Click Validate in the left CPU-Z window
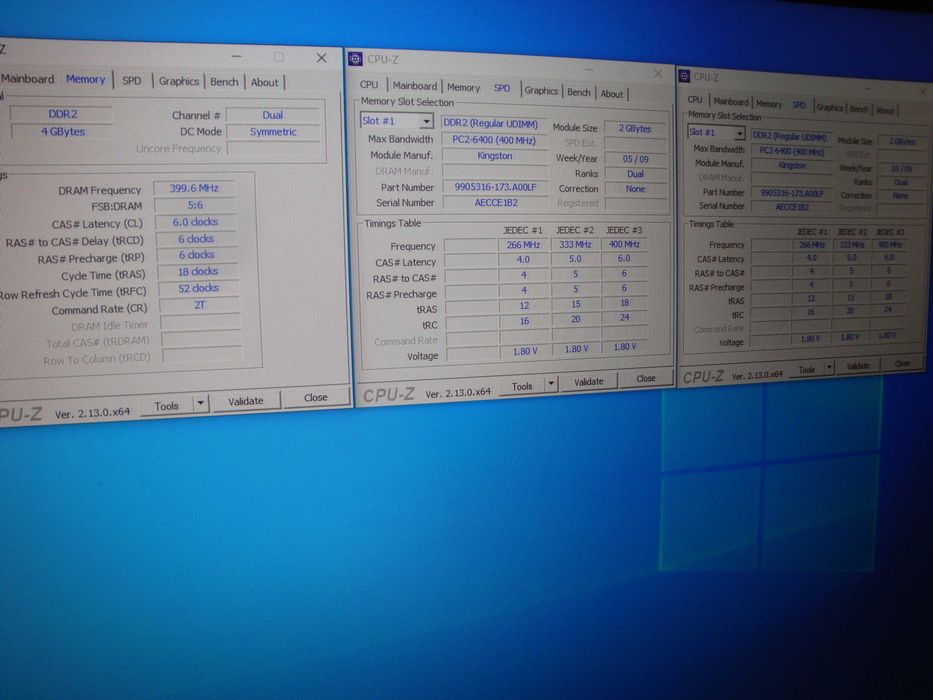Screen dimensions: 933x700 point(246,401)
